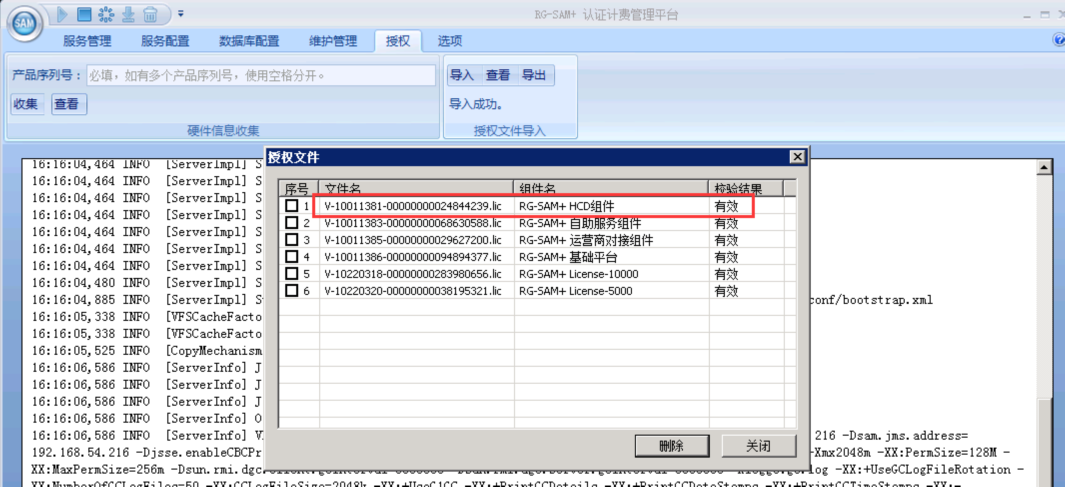Click the start service play icon
This screenshot has width=1066, height=488.
[62, 14]
